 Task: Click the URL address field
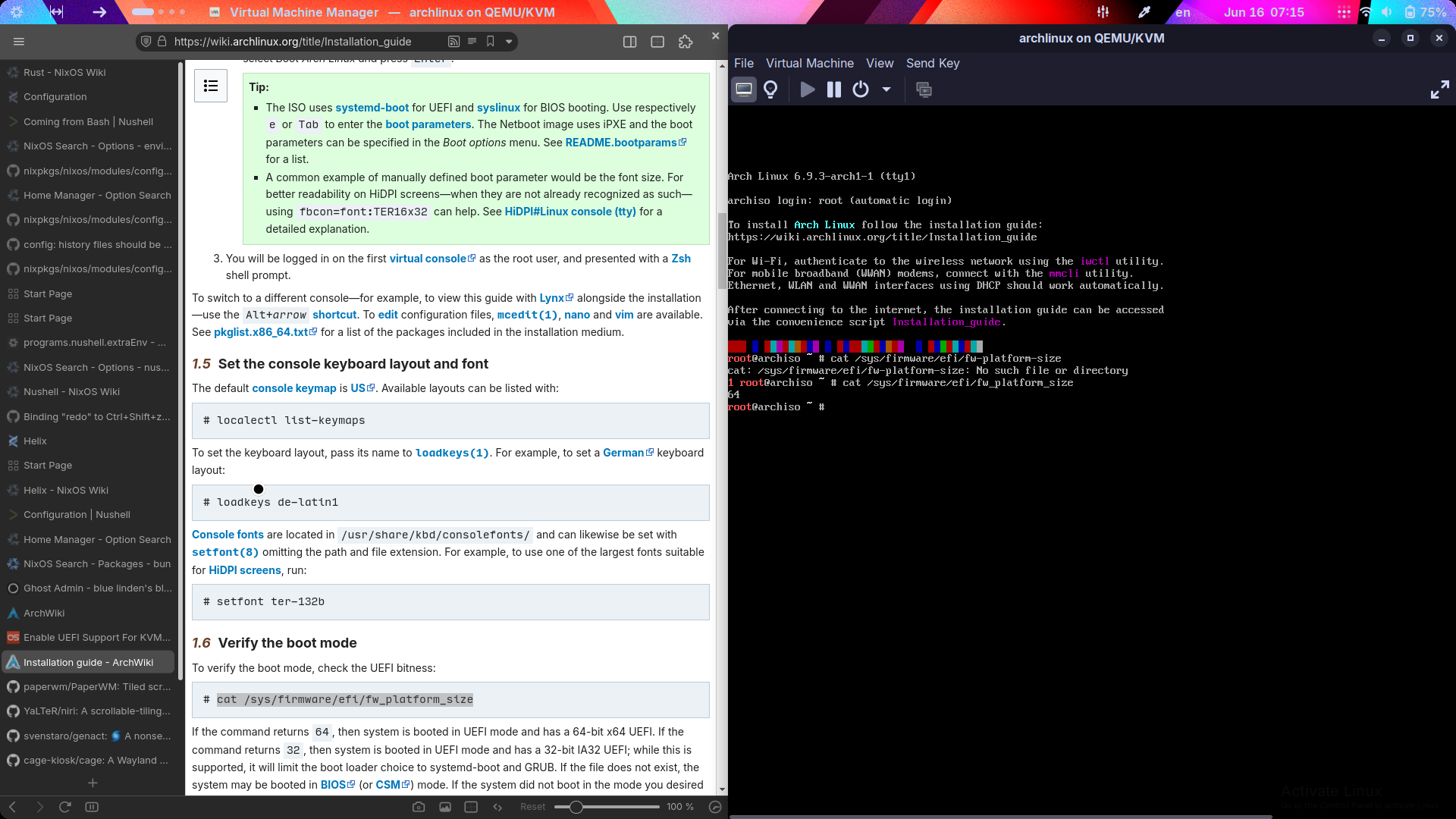coord(293,42)
